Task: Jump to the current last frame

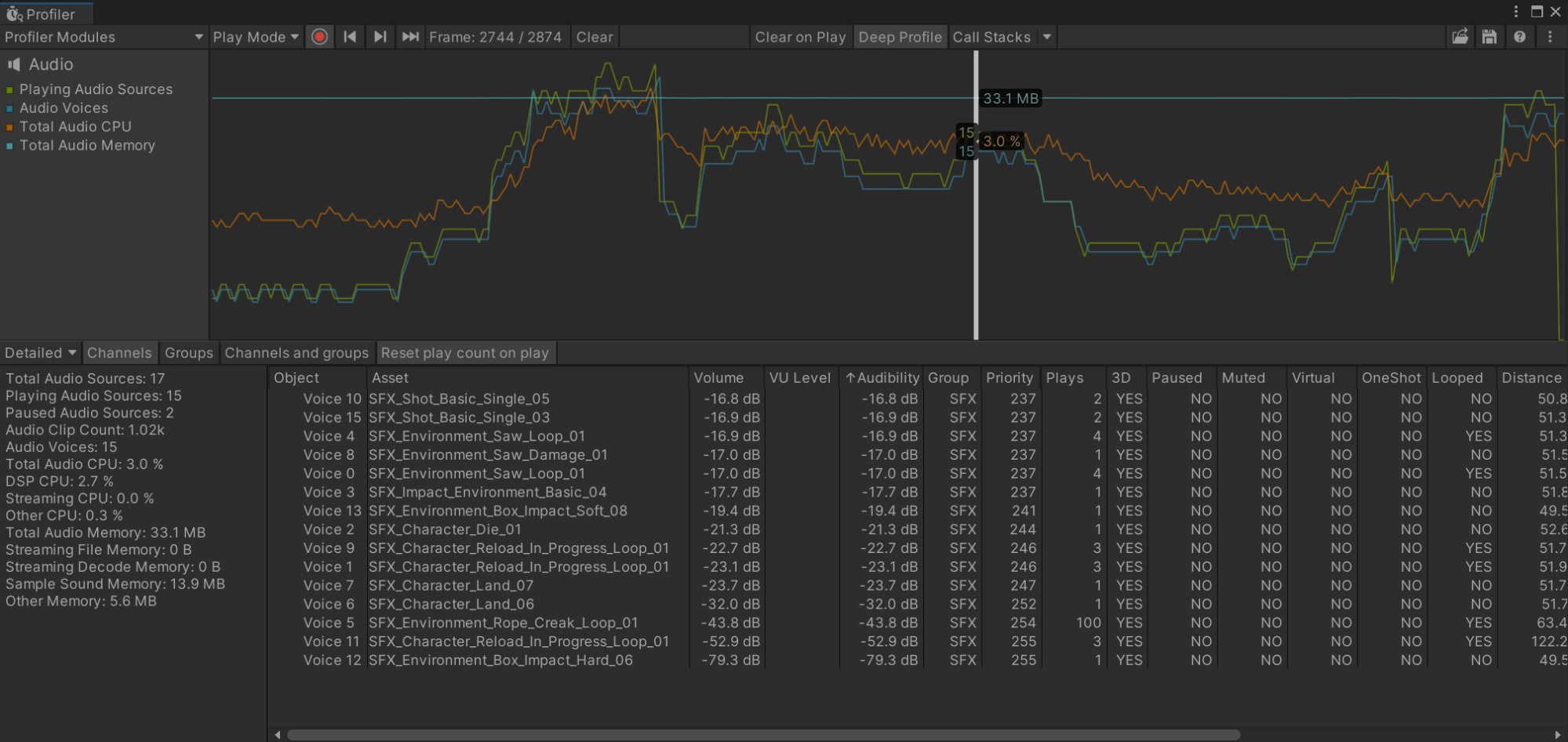Action: point(410,37)
